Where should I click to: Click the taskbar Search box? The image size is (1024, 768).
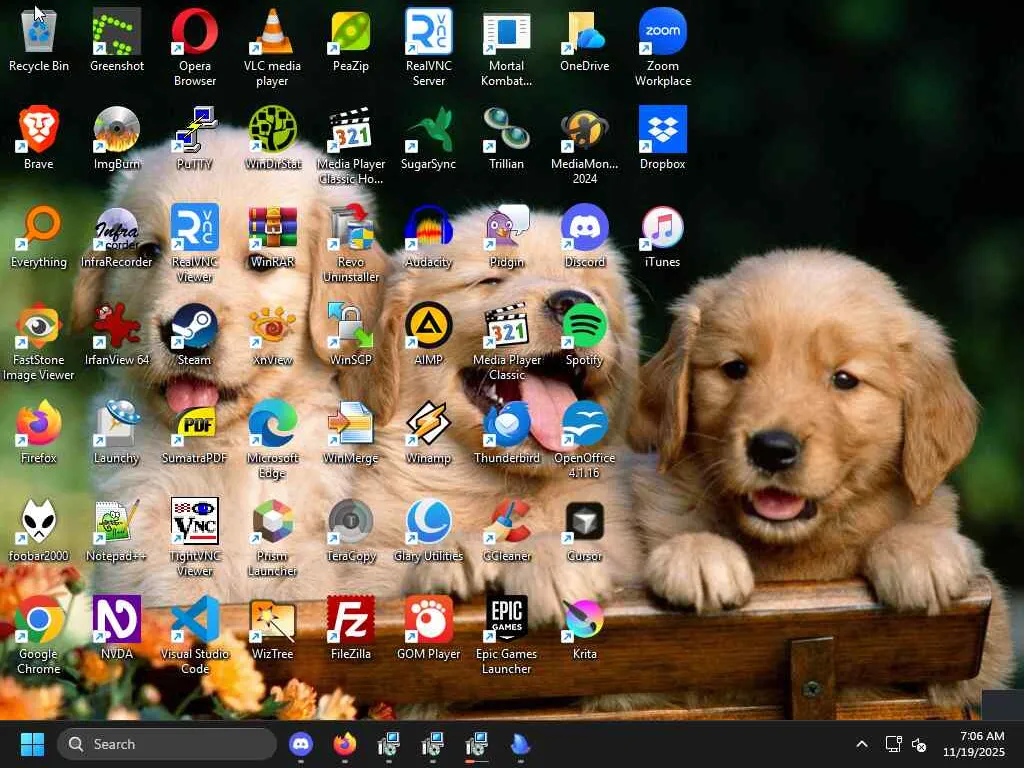coord(167,744)
